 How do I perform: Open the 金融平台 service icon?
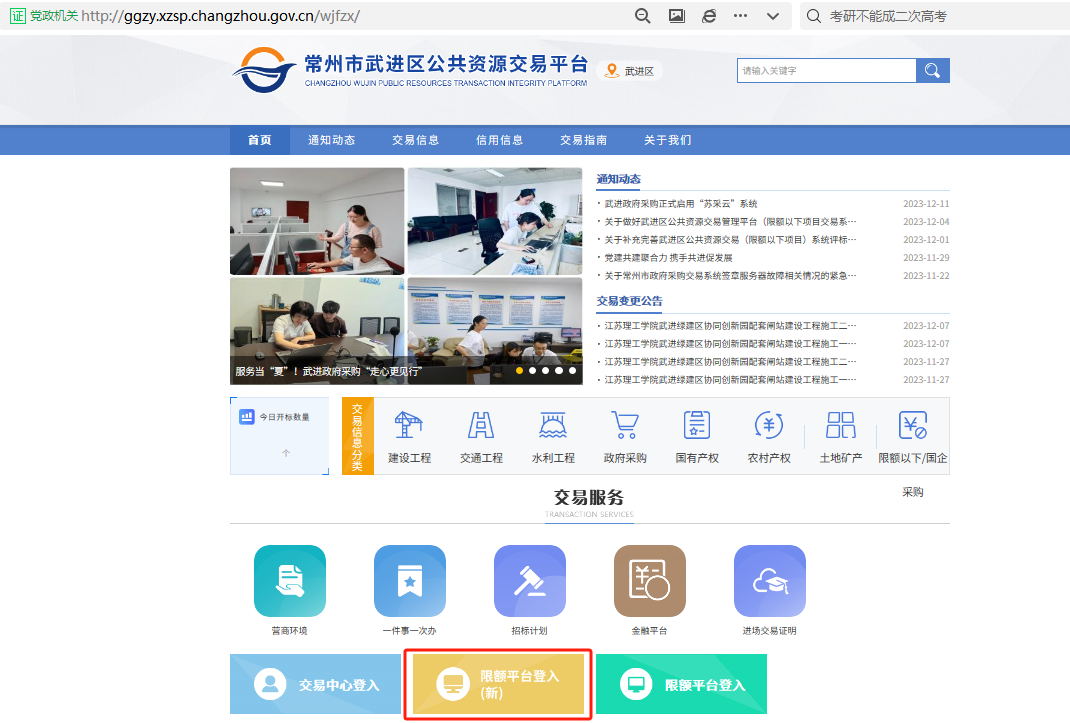(650, 581)
